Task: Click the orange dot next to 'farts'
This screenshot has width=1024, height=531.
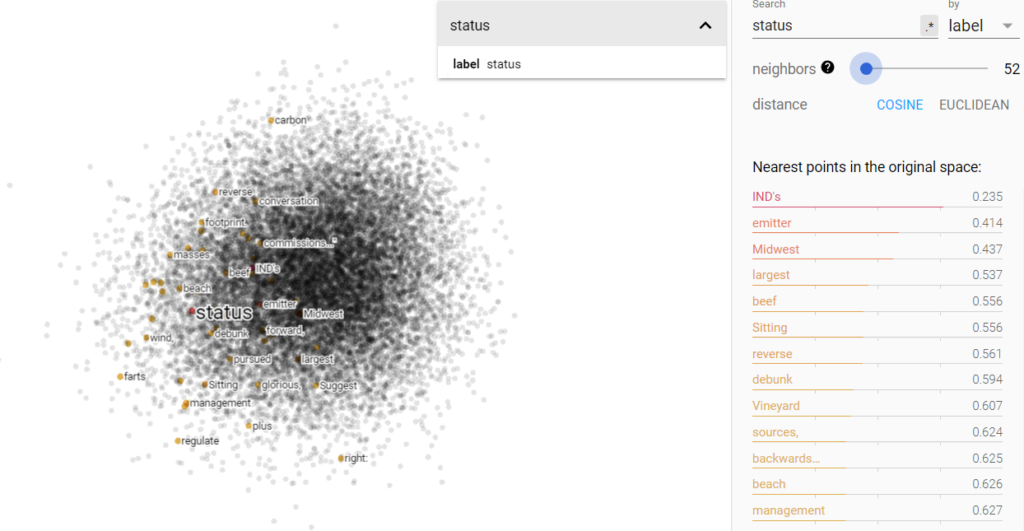Action: (120, 377)
